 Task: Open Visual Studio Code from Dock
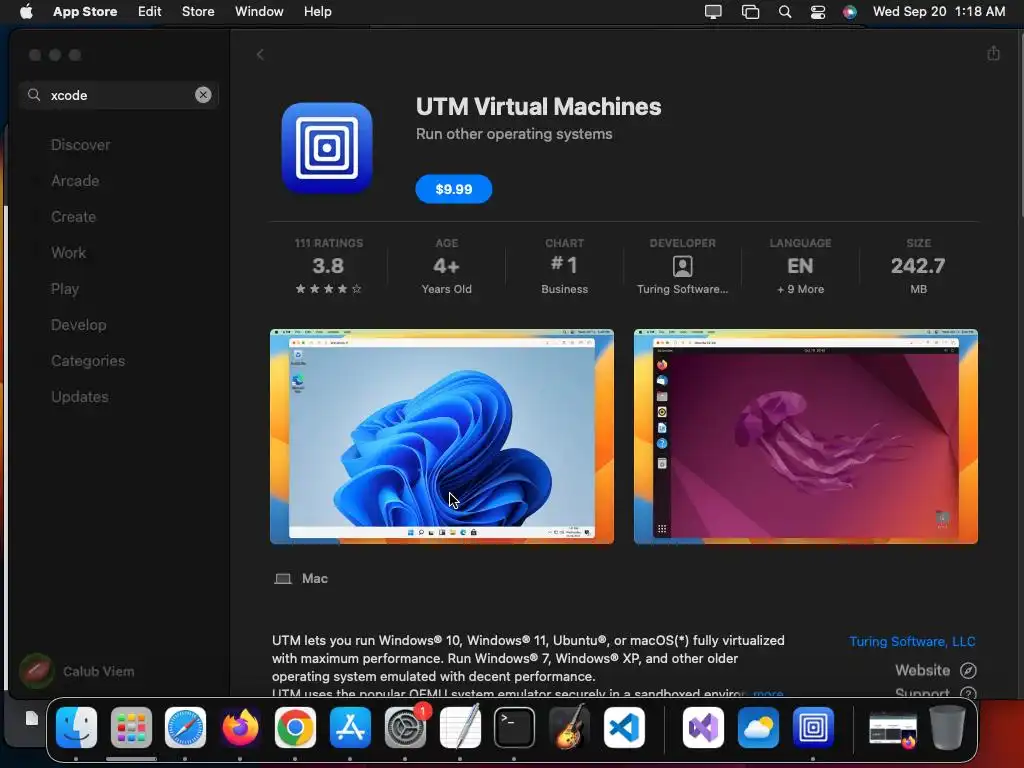[624, 727]
